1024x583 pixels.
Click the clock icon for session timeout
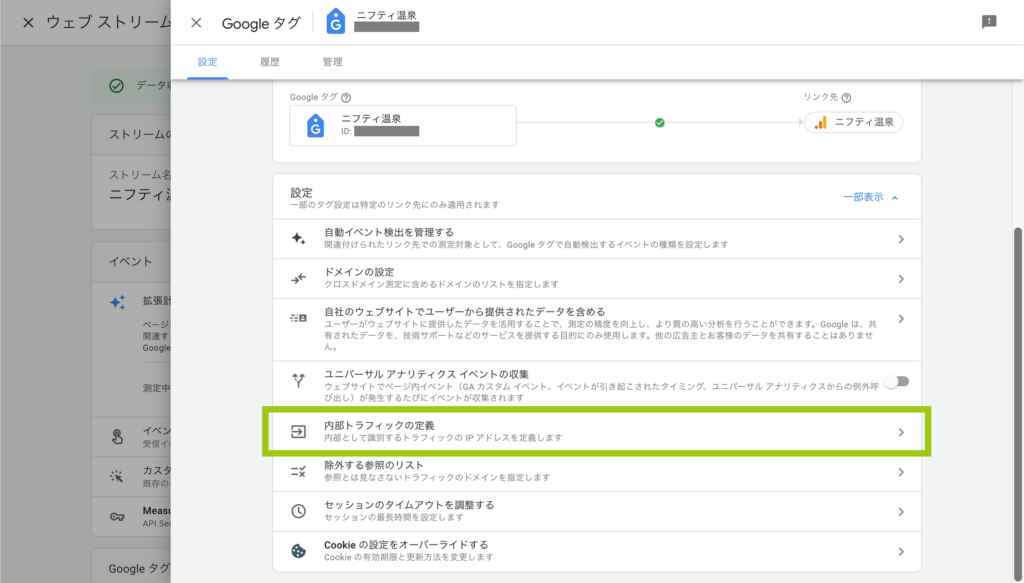click(298, 511)
